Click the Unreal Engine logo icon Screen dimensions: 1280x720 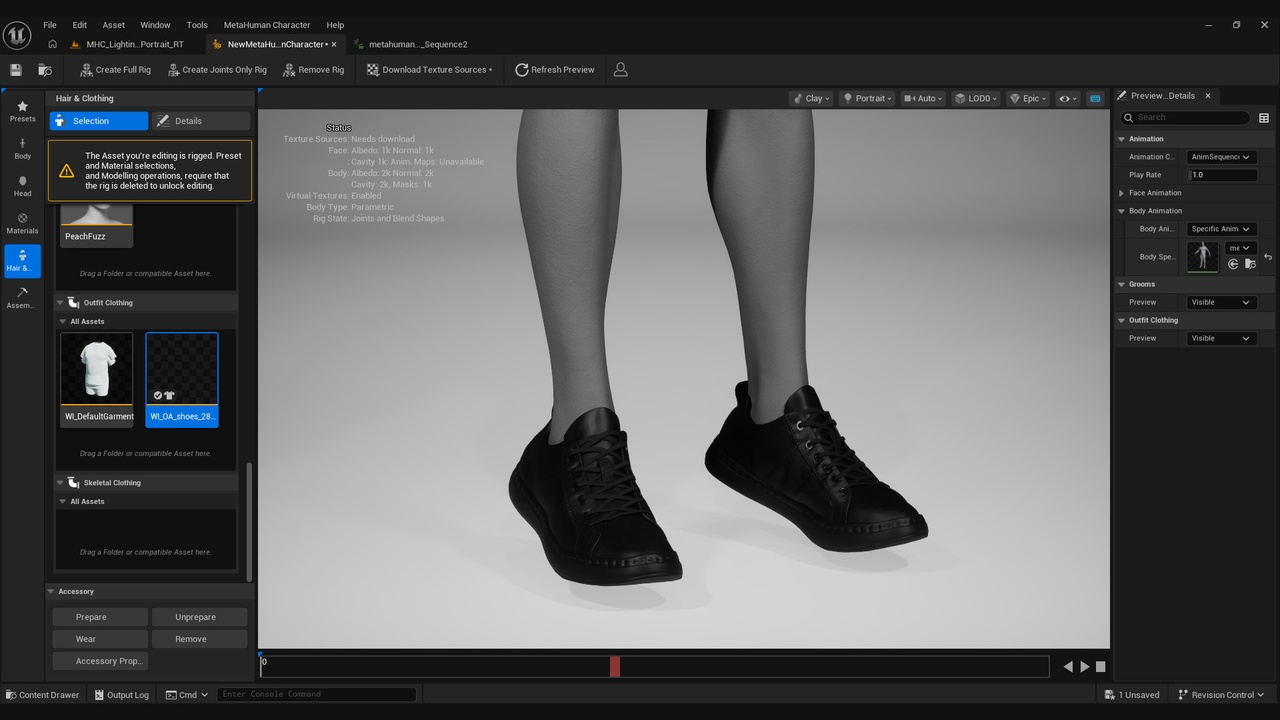coord(17,35)
